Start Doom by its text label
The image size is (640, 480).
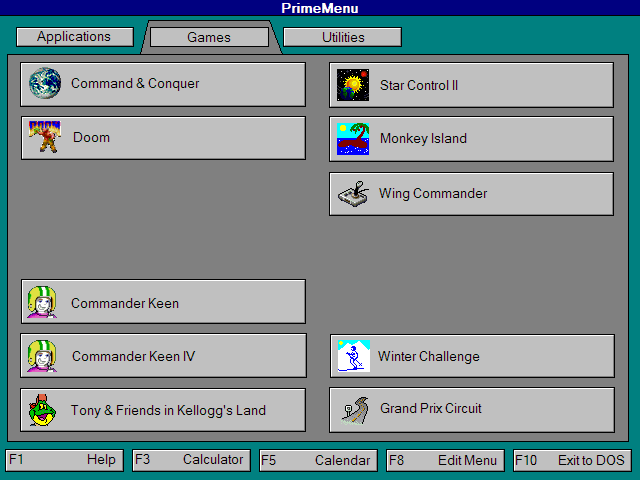(91, 137)
